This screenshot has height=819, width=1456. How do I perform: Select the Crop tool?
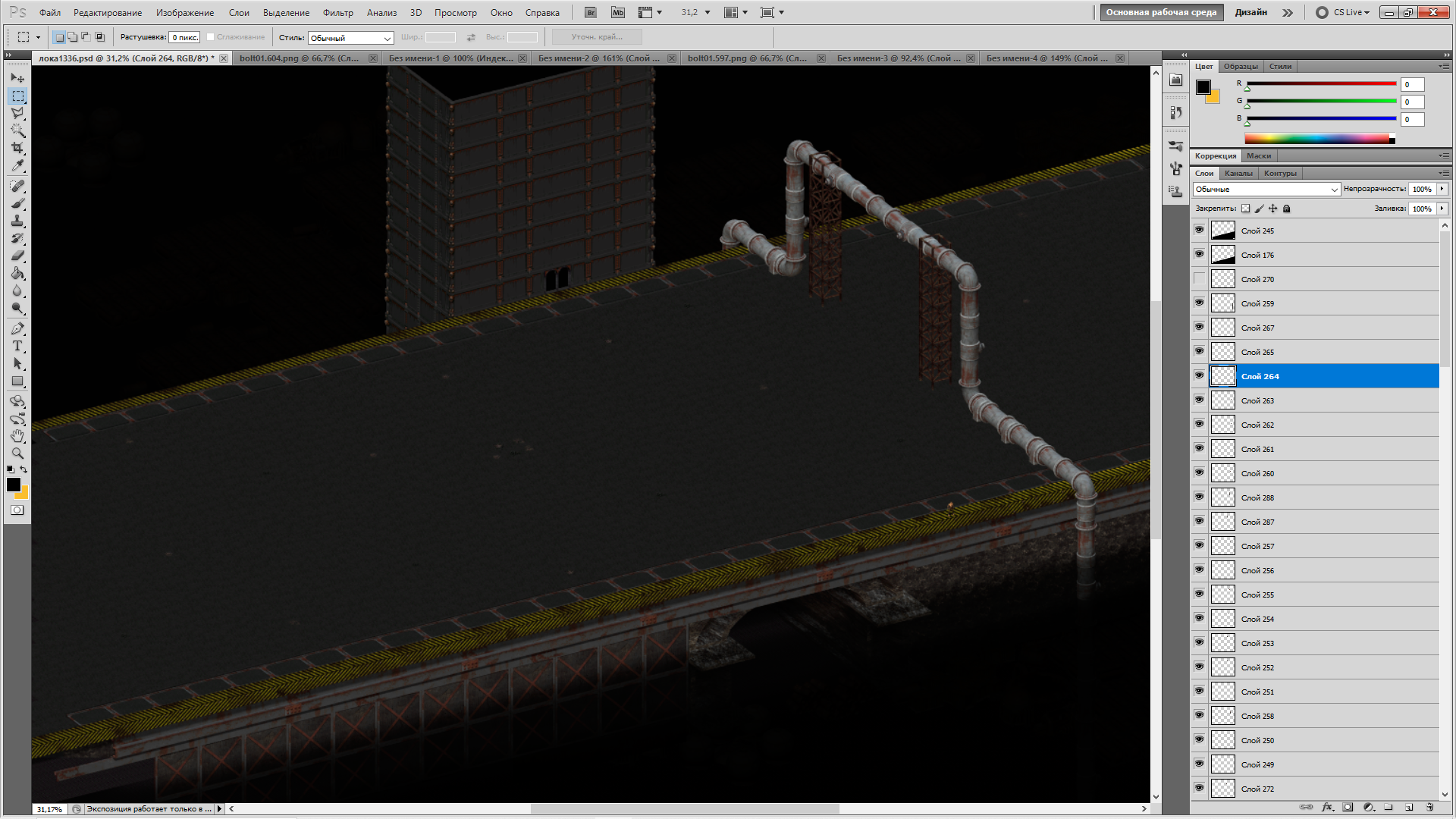(17, 148)
